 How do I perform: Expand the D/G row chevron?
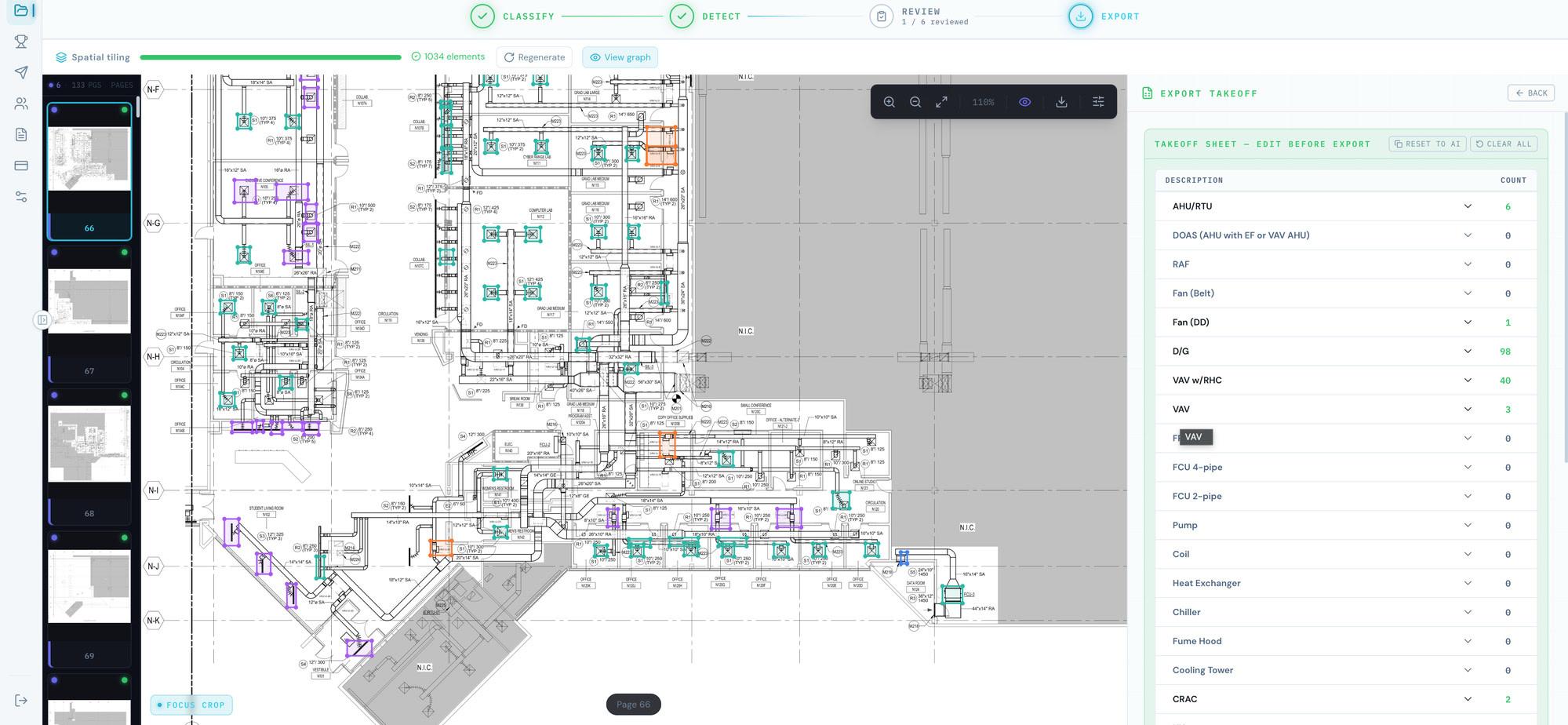(x=1468, y=352)
